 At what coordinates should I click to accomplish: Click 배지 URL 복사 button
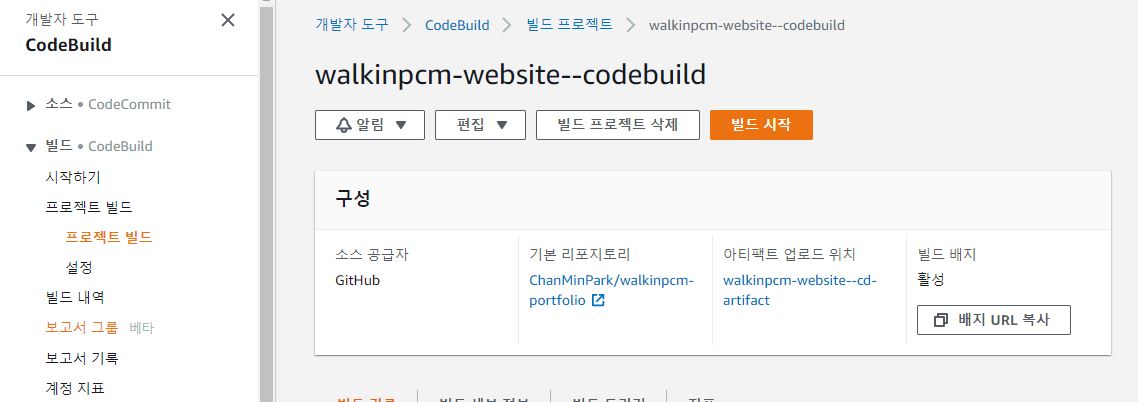(994, 320)
